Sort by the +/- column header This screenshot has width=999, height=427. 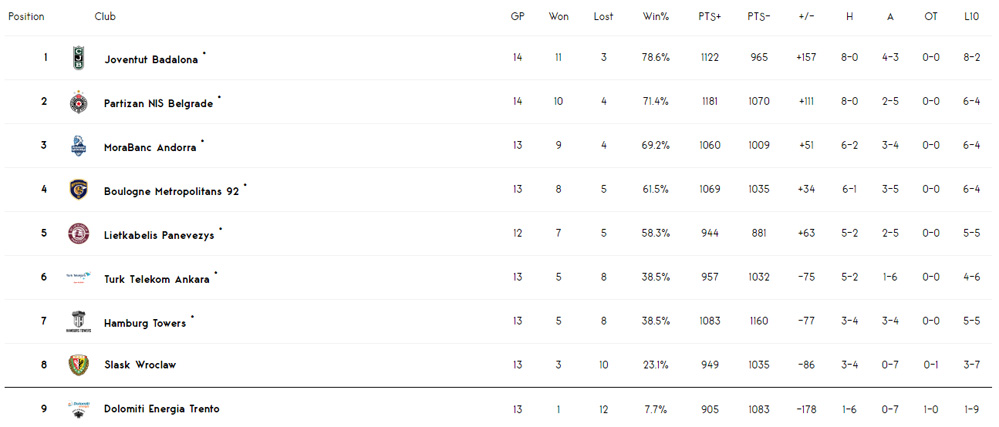coord(806,17)
